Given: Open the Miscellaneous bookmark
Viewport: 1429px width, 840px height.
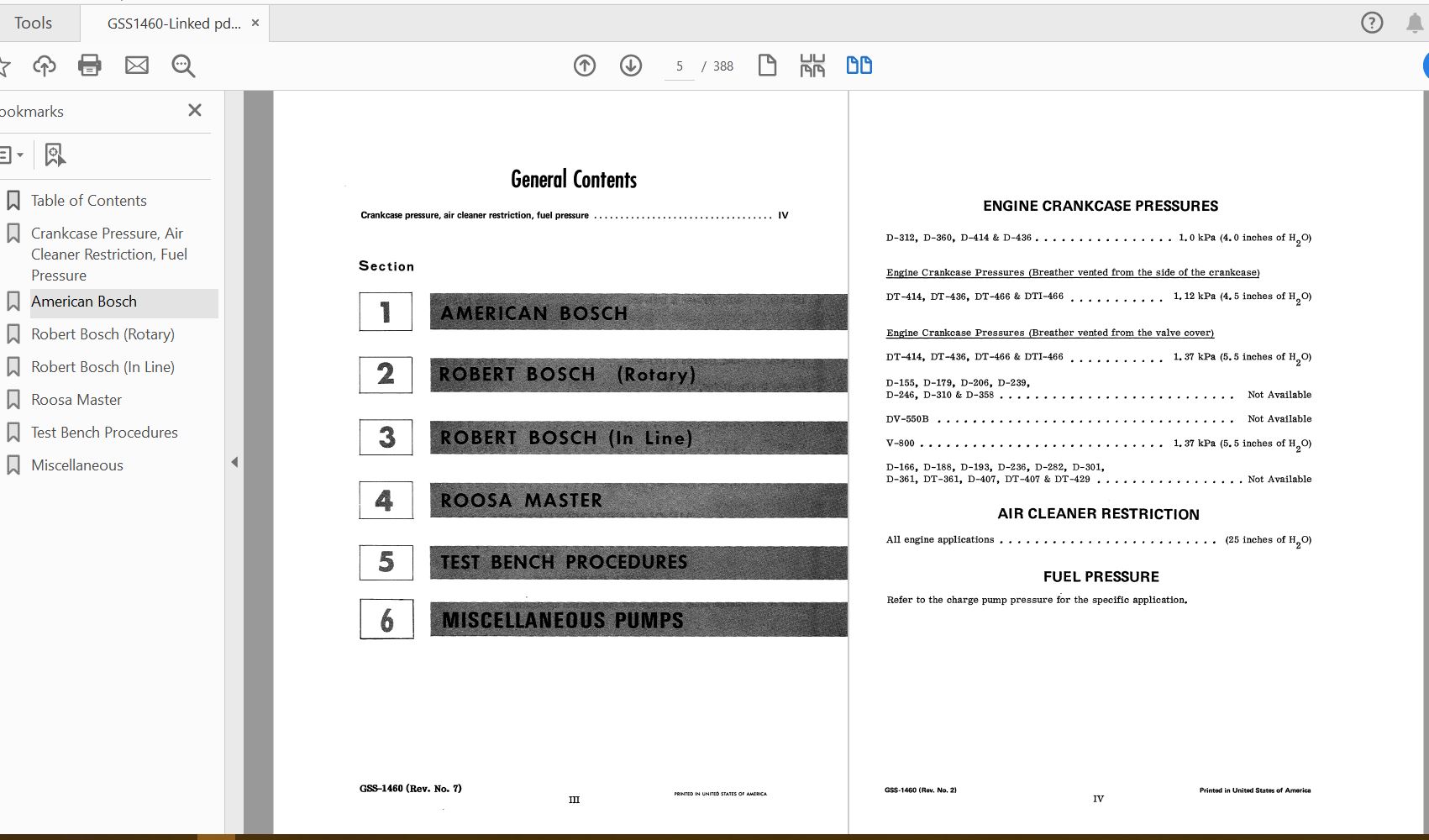Looking at the screenshot, I should [77, 465].
